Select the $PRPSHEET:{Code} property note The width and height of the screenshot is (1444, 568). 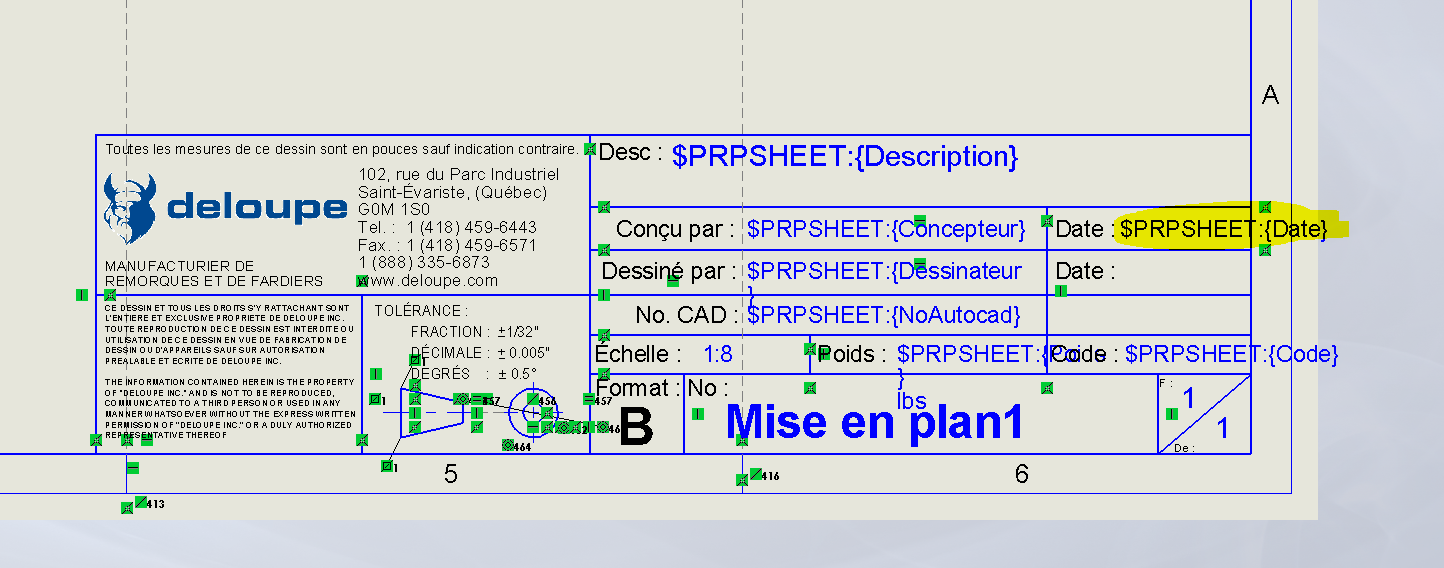point(1231,354)
